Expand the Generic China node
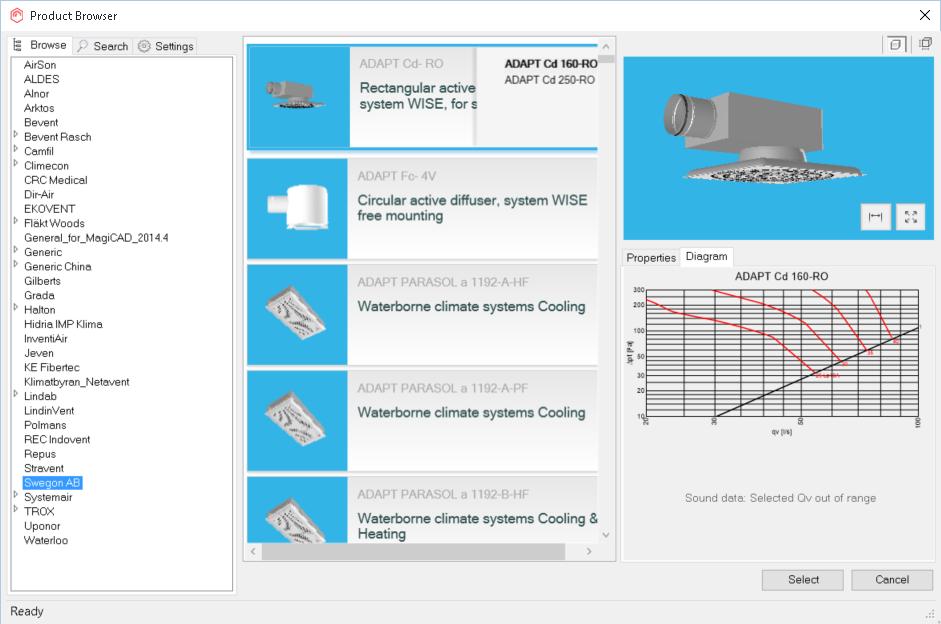The image size is (941, 624). [x=16, y=264]
